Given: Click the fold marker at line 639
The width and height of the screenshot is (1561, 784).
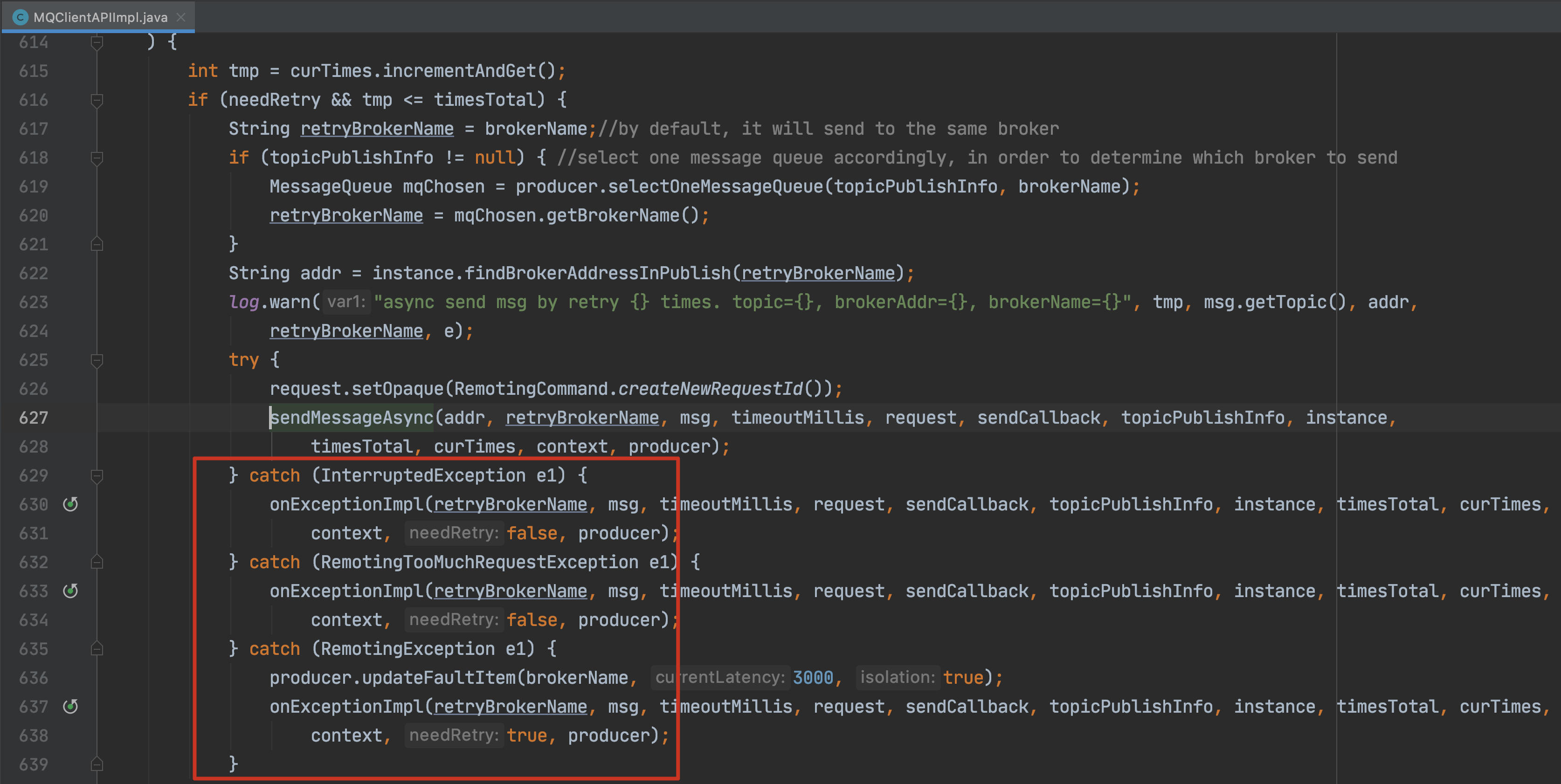Looking at the screenshot, I should click(x=97, y=764).
